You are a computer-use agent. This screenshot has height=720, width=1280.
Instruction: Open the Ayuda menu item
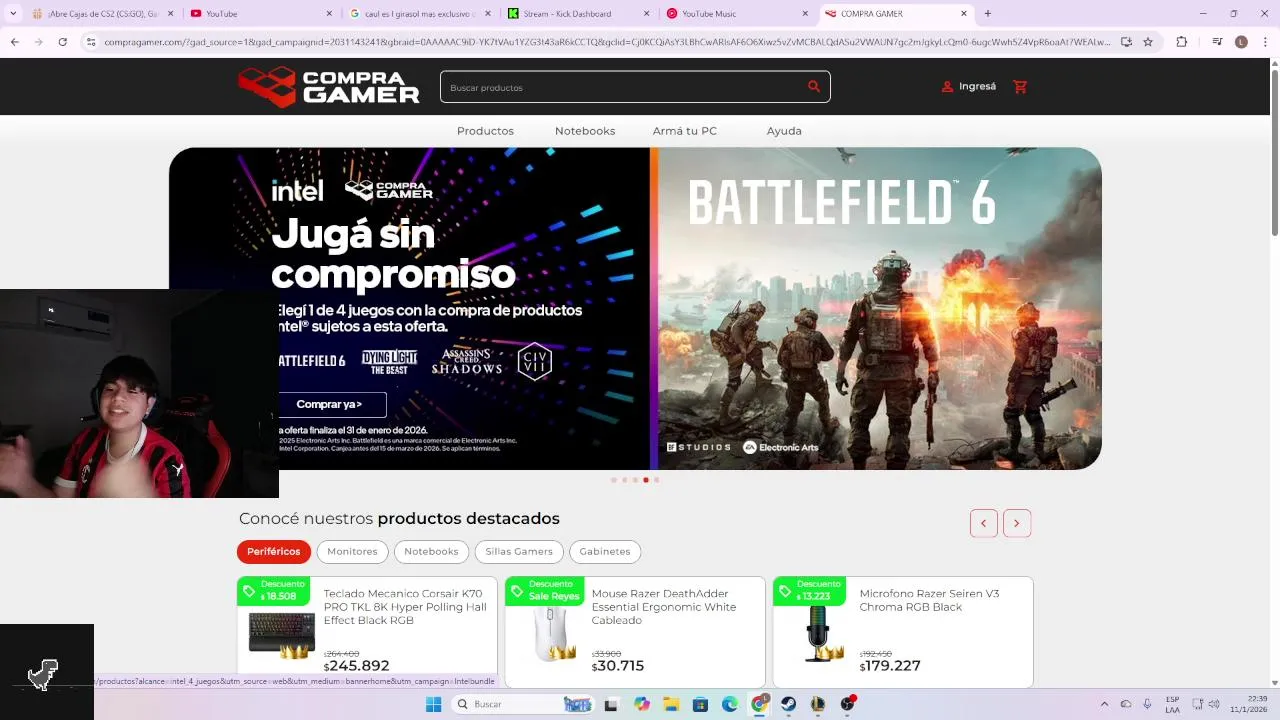pyautogui.click(x=784, y=131)
